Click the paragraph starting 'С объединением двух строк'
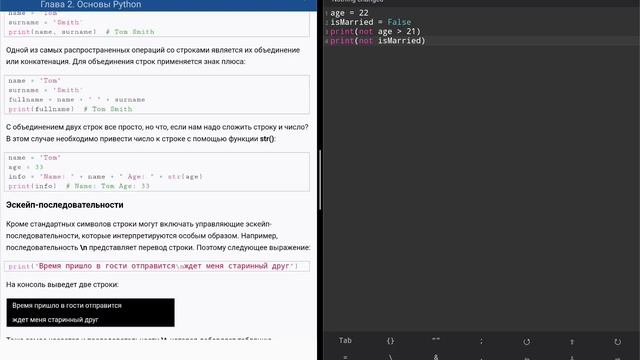 157,133
